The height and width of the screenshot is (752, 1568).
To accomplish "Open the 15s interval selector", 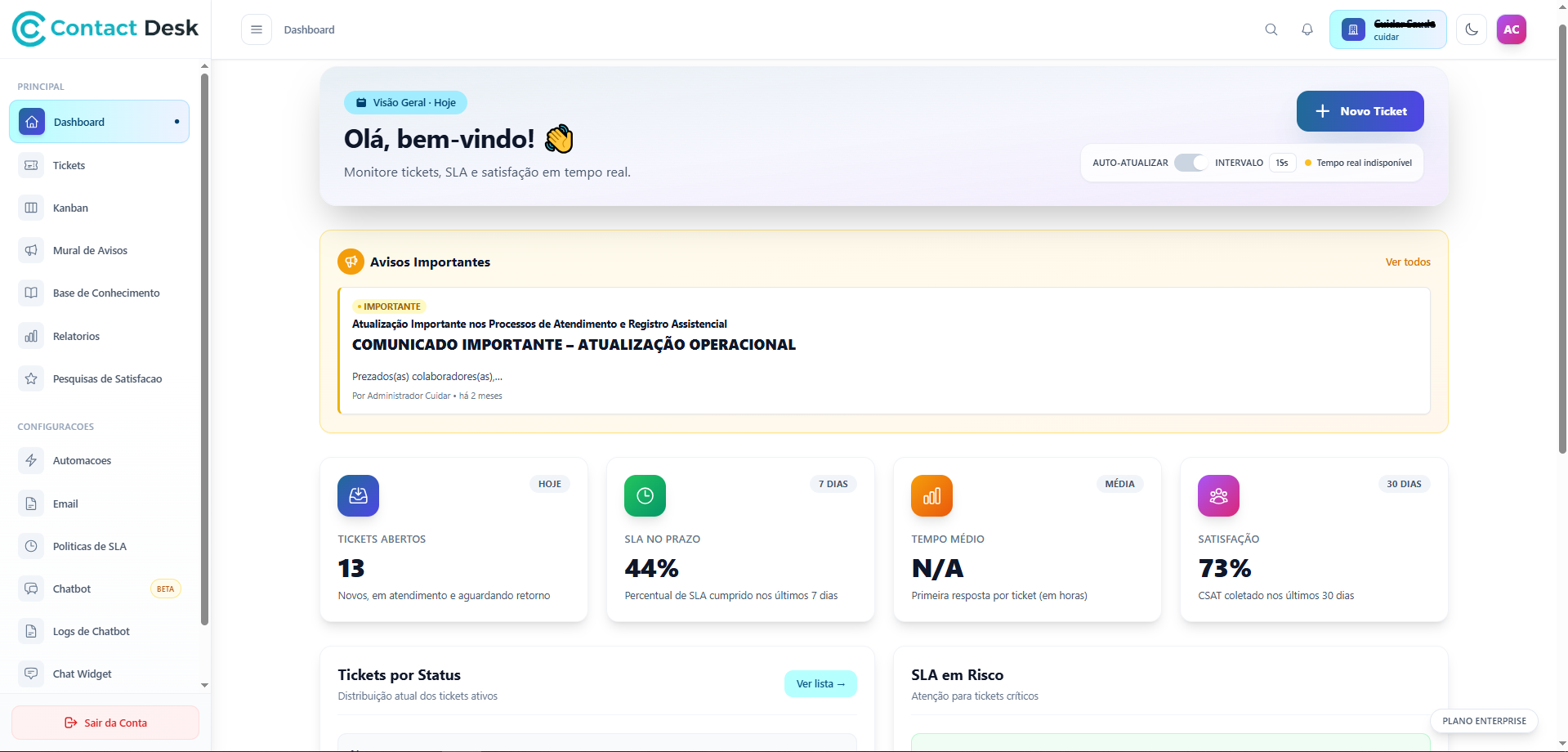I will [x=1282, y=163].
